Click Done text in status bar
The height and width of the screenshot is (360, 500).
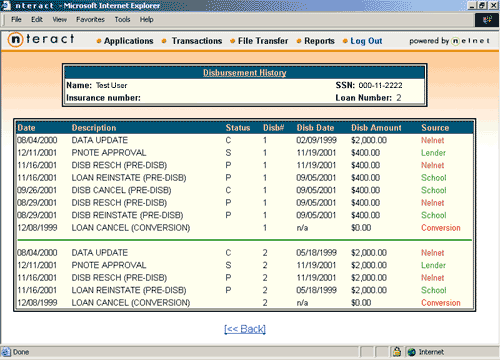(x=21, y=352)
